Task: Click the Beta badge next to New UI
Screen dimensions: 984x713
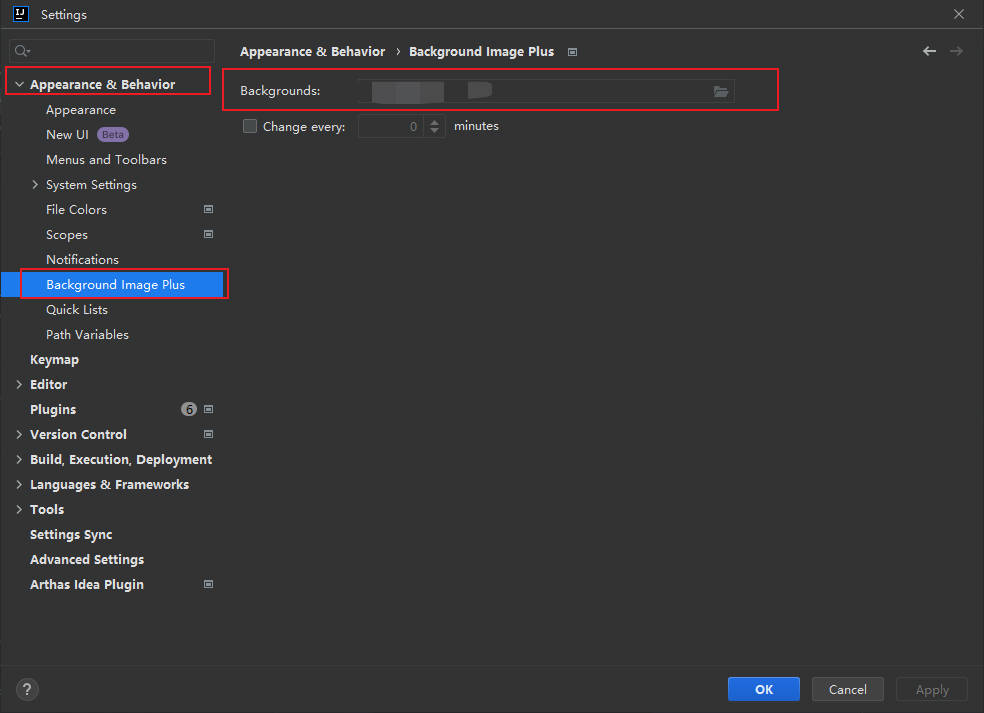Action: tap(113, 134)
